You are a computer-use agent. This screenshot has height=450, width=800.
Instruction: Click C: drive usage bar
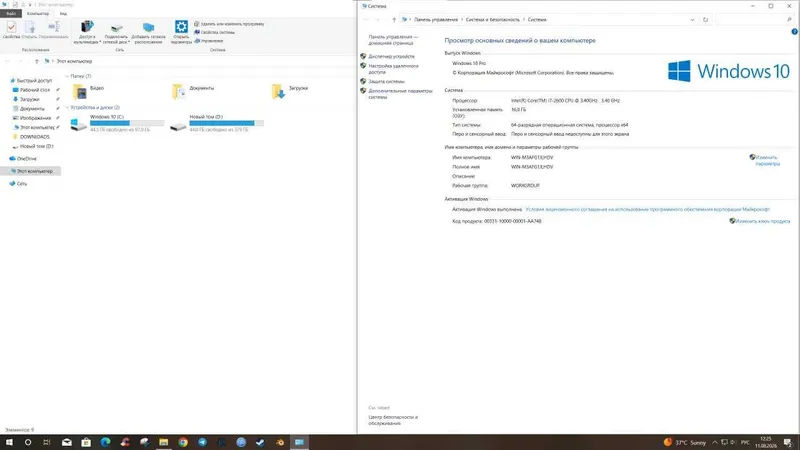127,123
